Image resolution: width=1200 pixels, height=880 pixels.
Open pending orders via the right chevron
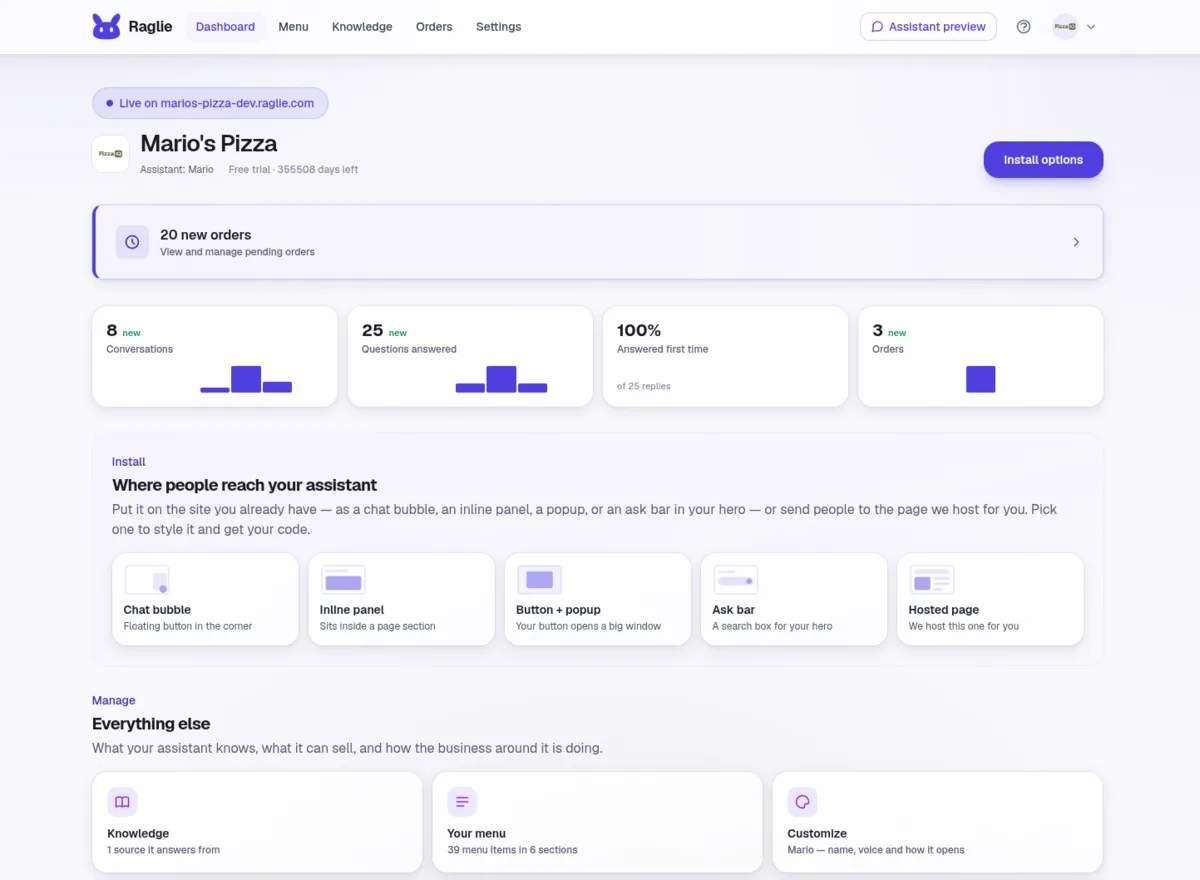pyautogui.click(x=1076, y=242)
